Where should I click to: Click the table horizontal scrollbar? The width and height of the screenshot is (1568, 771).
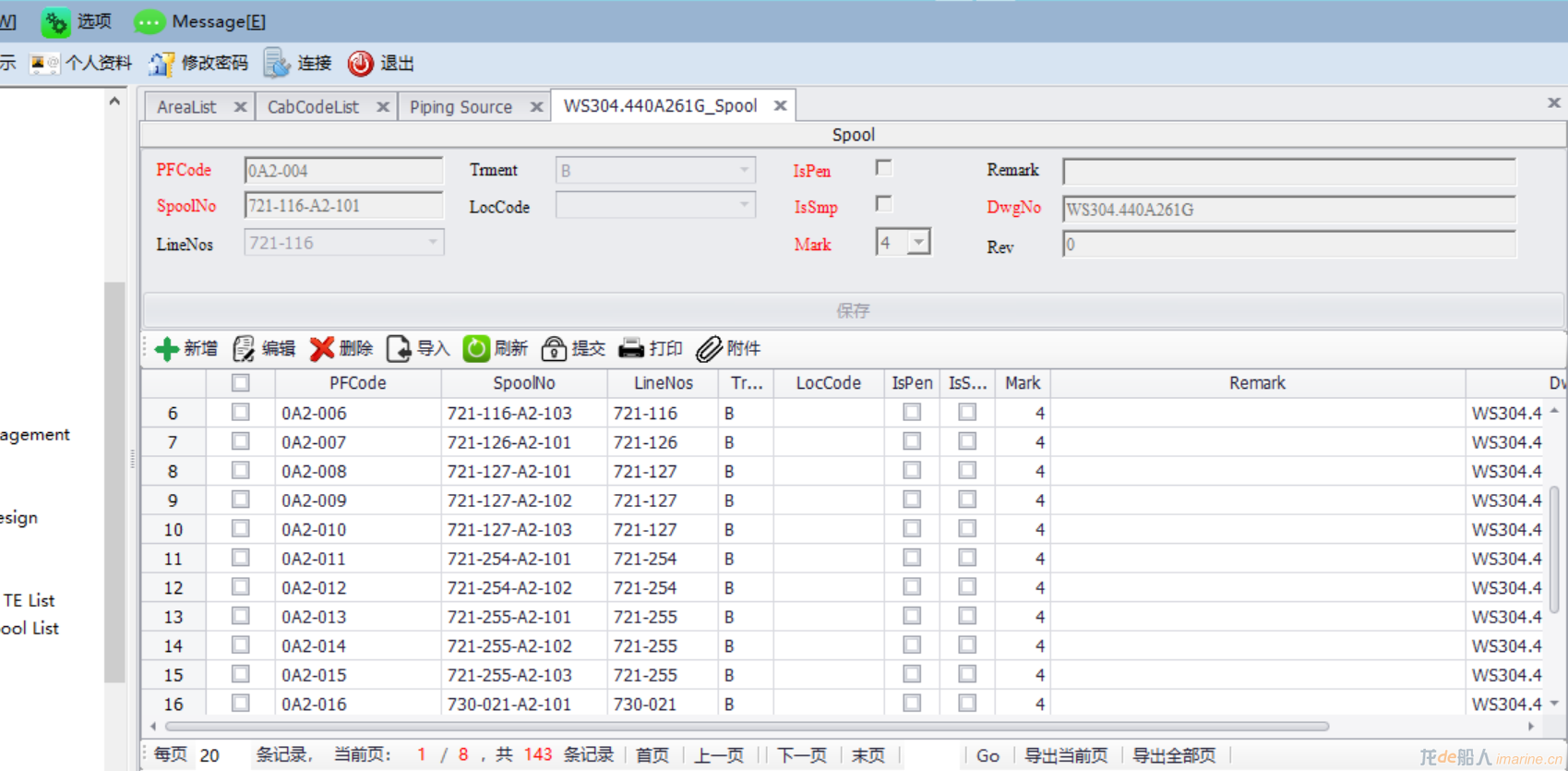(x=746, y=727)
